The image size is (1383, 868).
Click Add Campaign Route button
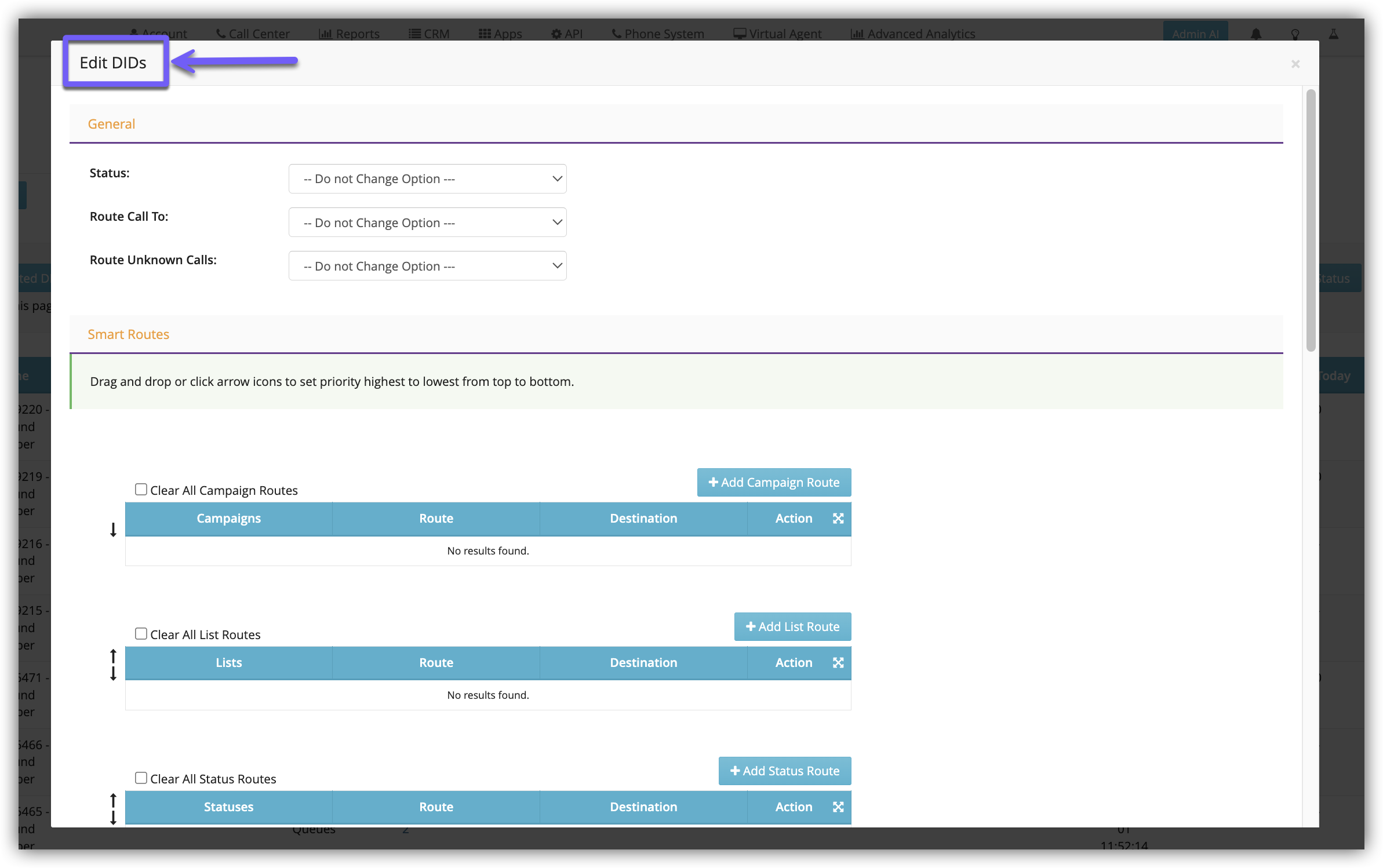coord(774,483)
